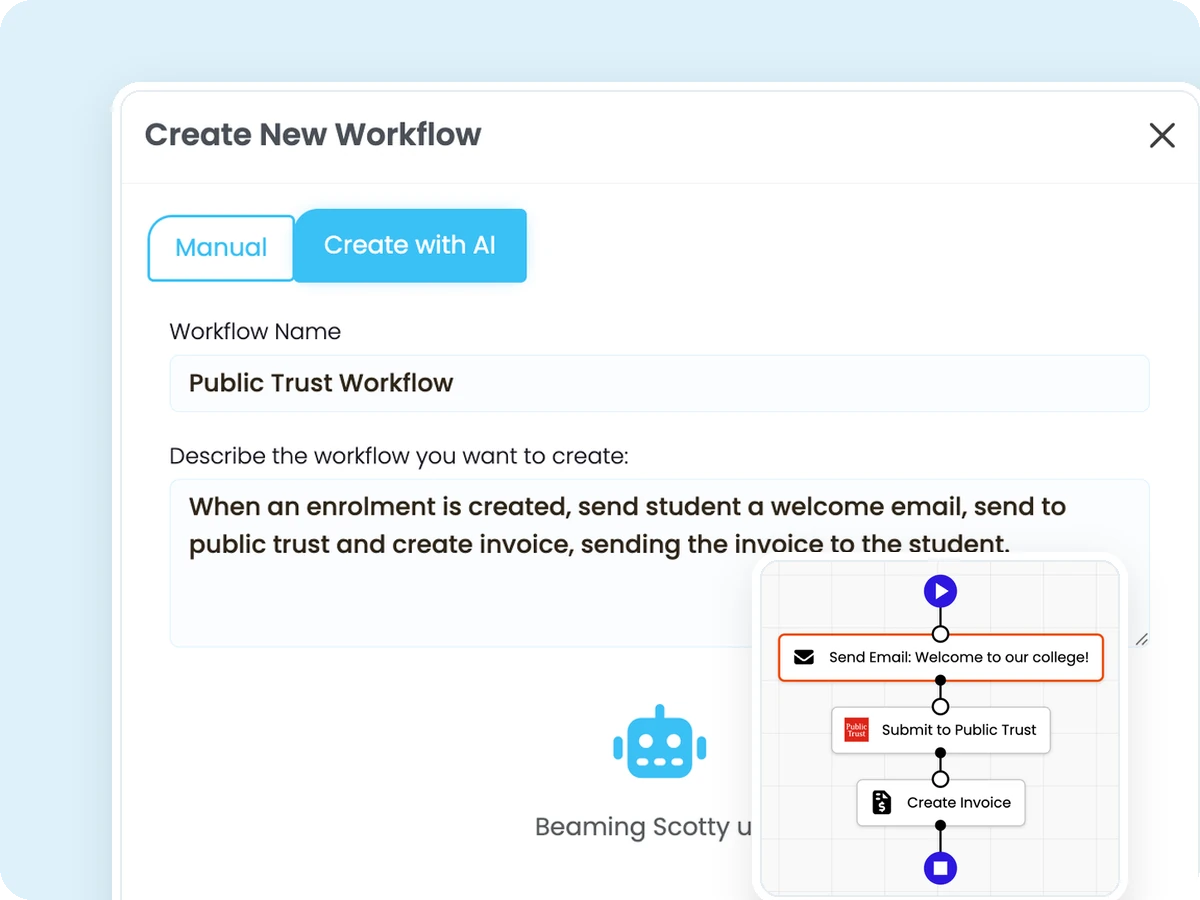The image size is (1200, 900).
Task: Select the Create with AI tab
Action: 410,245
